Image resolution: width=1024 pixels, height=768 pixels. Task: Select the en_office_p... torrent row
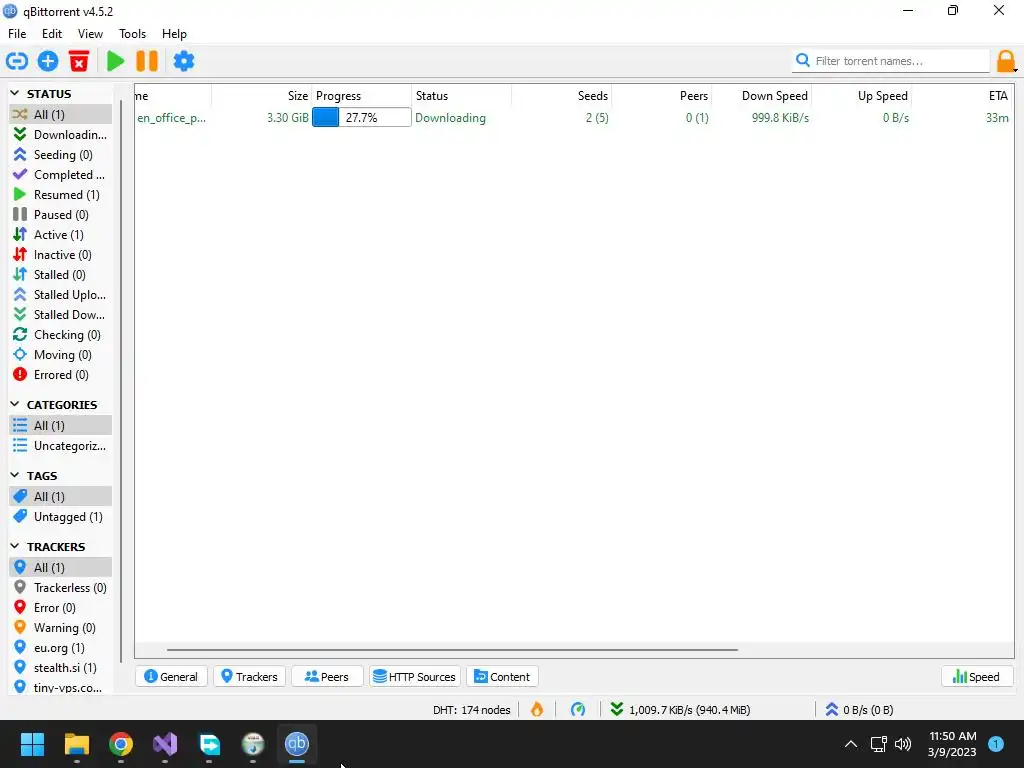[573, 118]
